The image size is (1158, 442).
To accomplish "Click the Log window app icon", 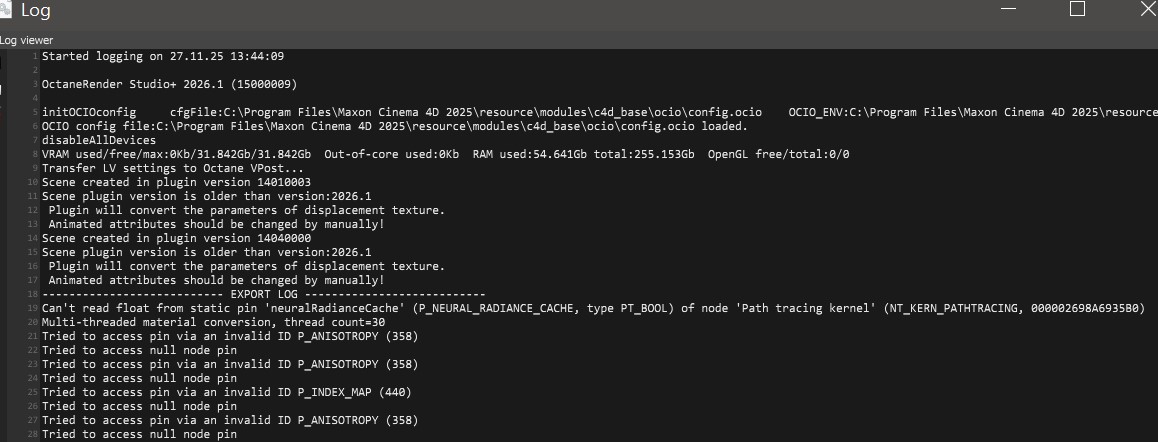I will [5, 10].
